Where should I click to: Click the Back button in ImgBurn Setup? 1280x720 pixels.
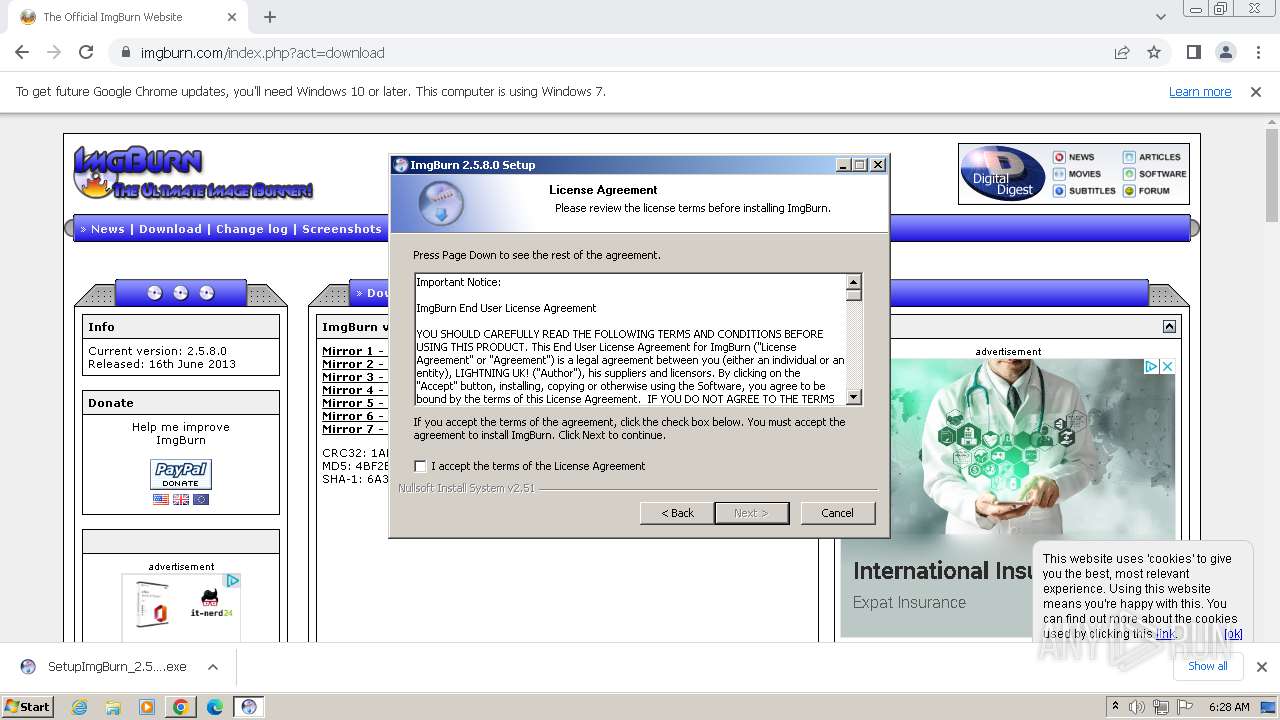[677, 513]
